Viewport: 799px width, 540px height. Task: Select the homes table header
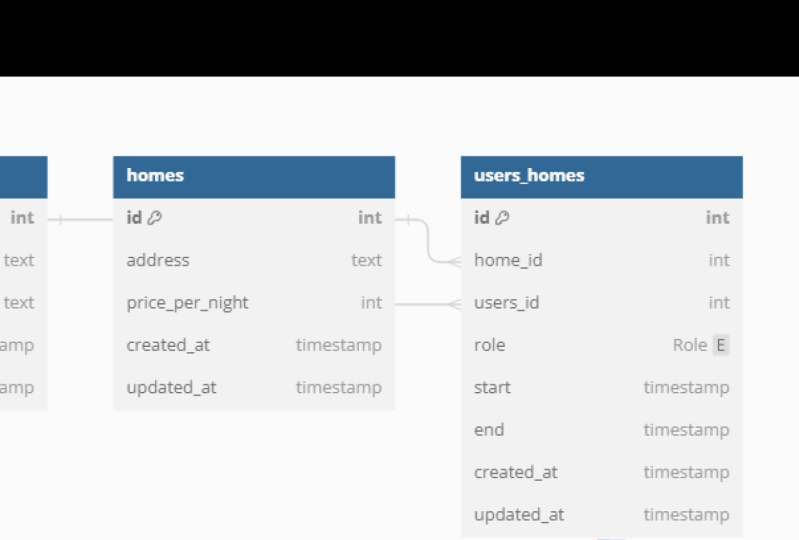click(254, 176)
